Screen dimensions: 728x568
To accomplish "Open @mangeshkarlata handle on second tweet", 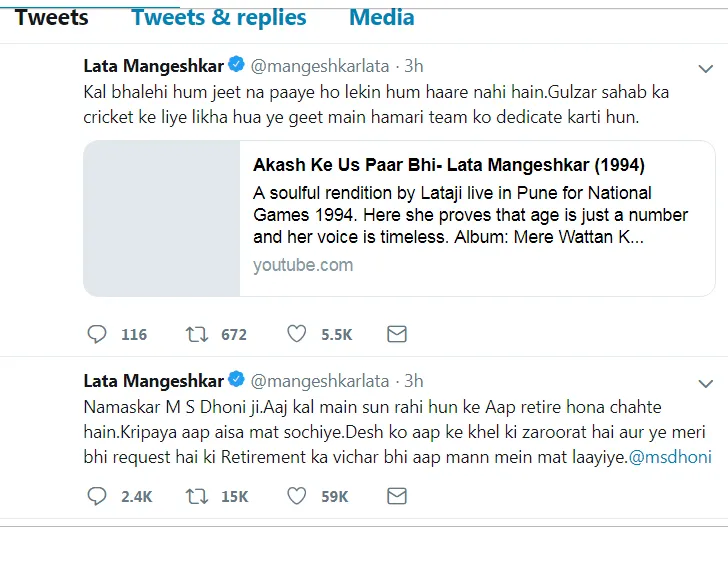I will point(320,381).
